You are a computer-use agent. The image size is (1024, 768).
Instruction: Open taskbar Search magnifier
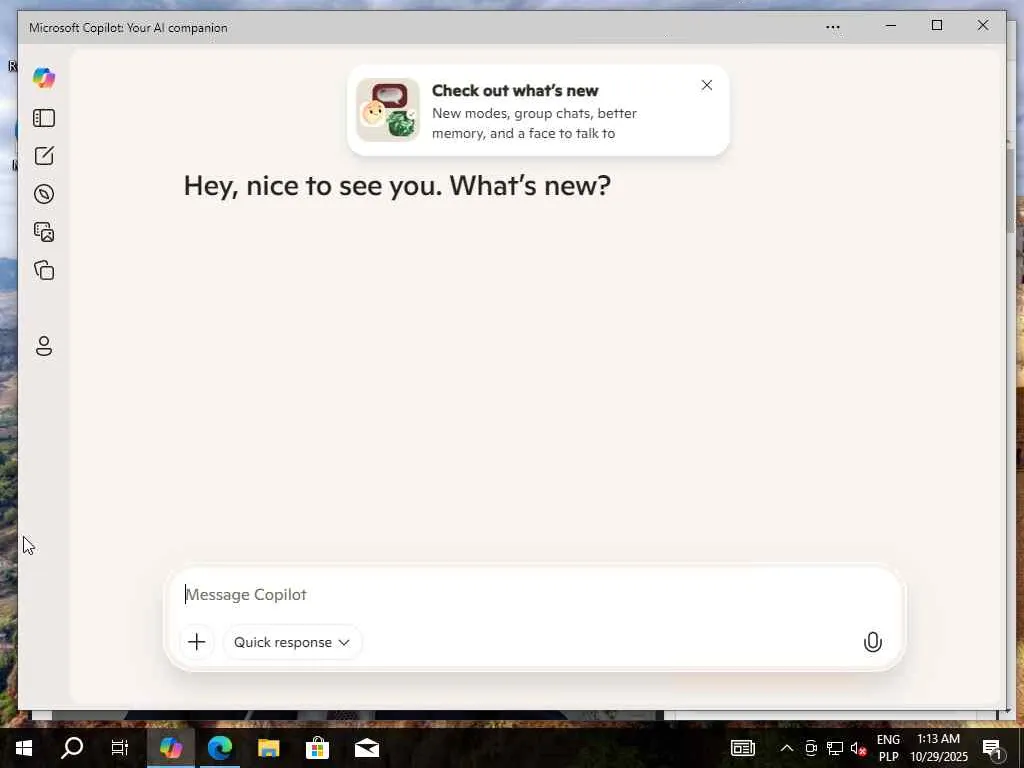tap(72, 748)
